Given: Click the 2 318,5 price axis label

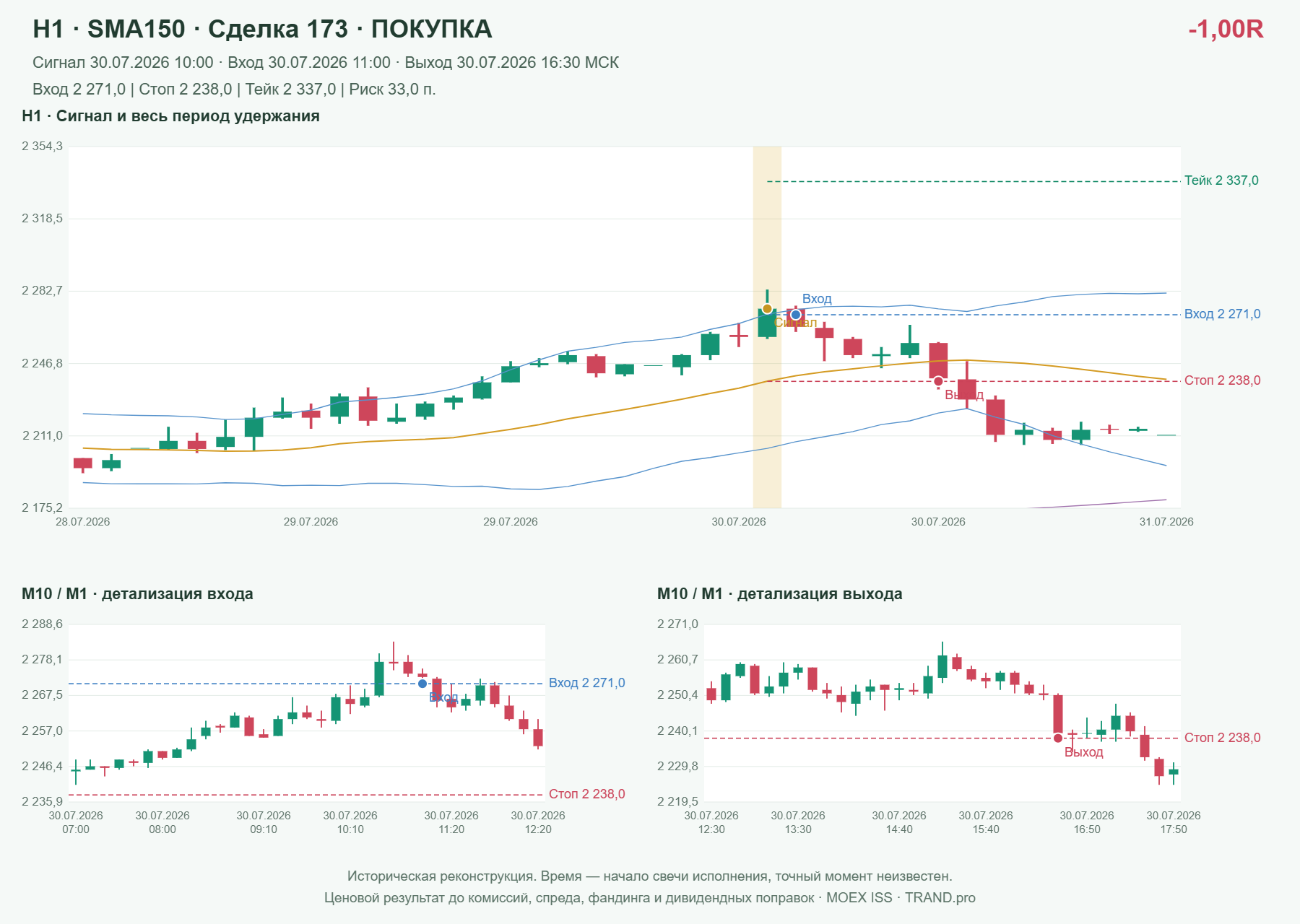Looking at the screenshot, I should click(x=43, y=218).
